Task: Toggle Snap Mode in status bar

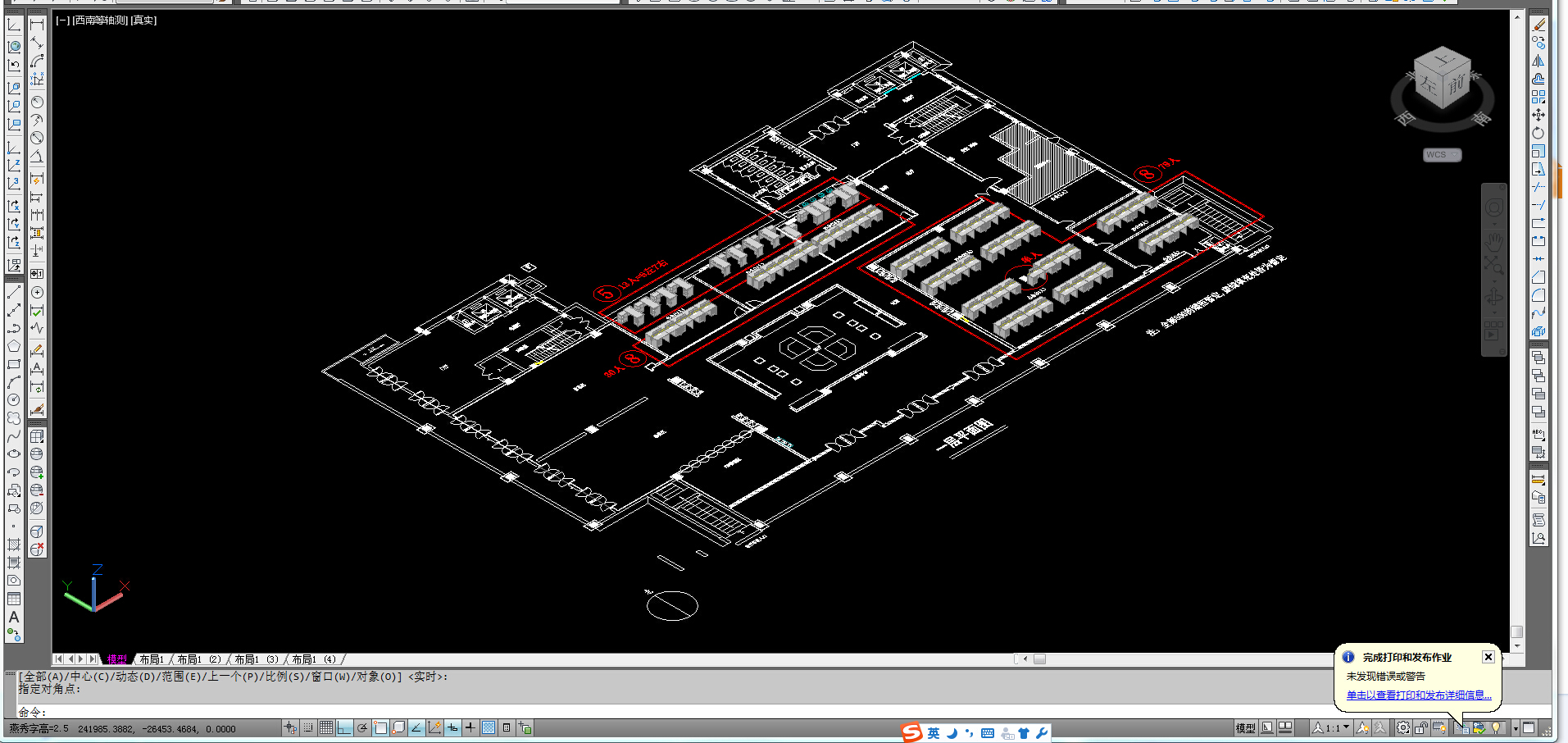Action: 308,727
